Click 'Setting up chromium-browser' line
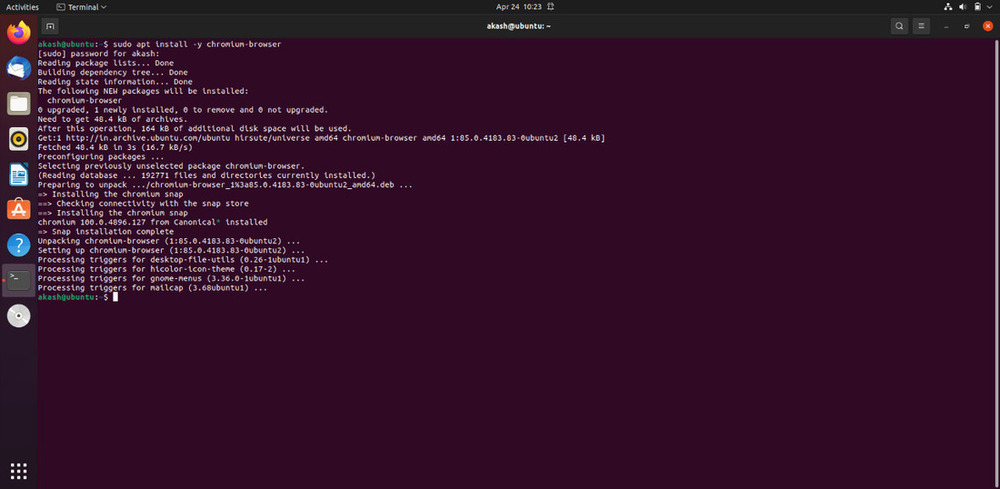The width and height of the screenshot is (1000, 489). click(x=171, y=251)
